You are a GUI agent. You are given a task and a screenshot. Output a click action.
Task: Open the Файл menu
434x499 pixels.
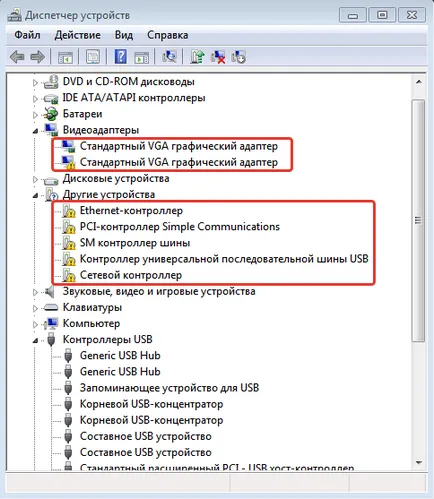click(27, 35)
